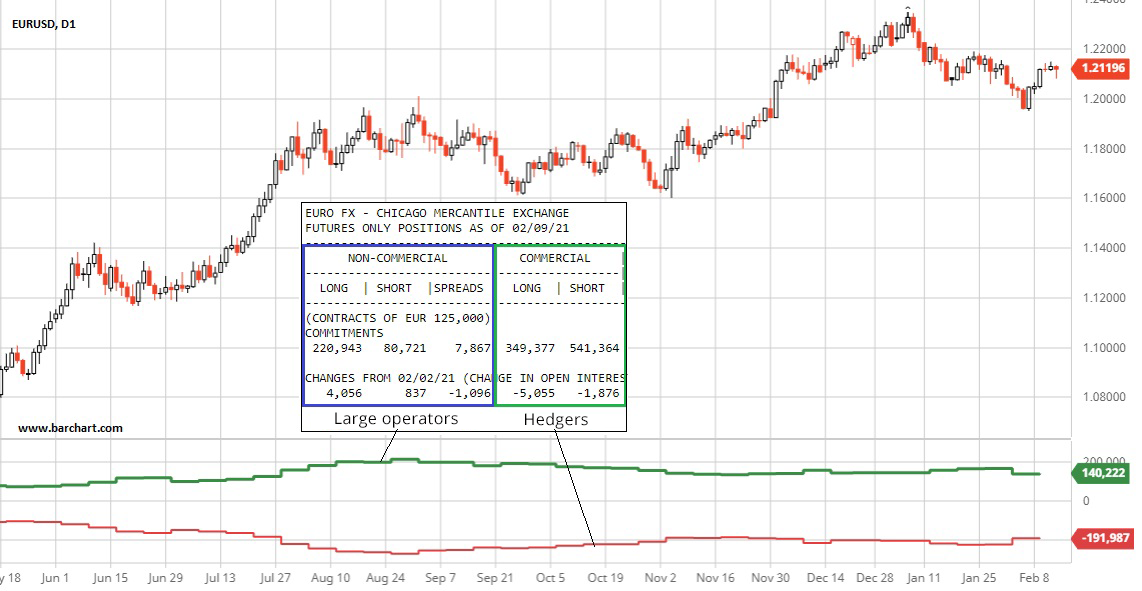Click the Aug 24 date label

tap(386, 578)
